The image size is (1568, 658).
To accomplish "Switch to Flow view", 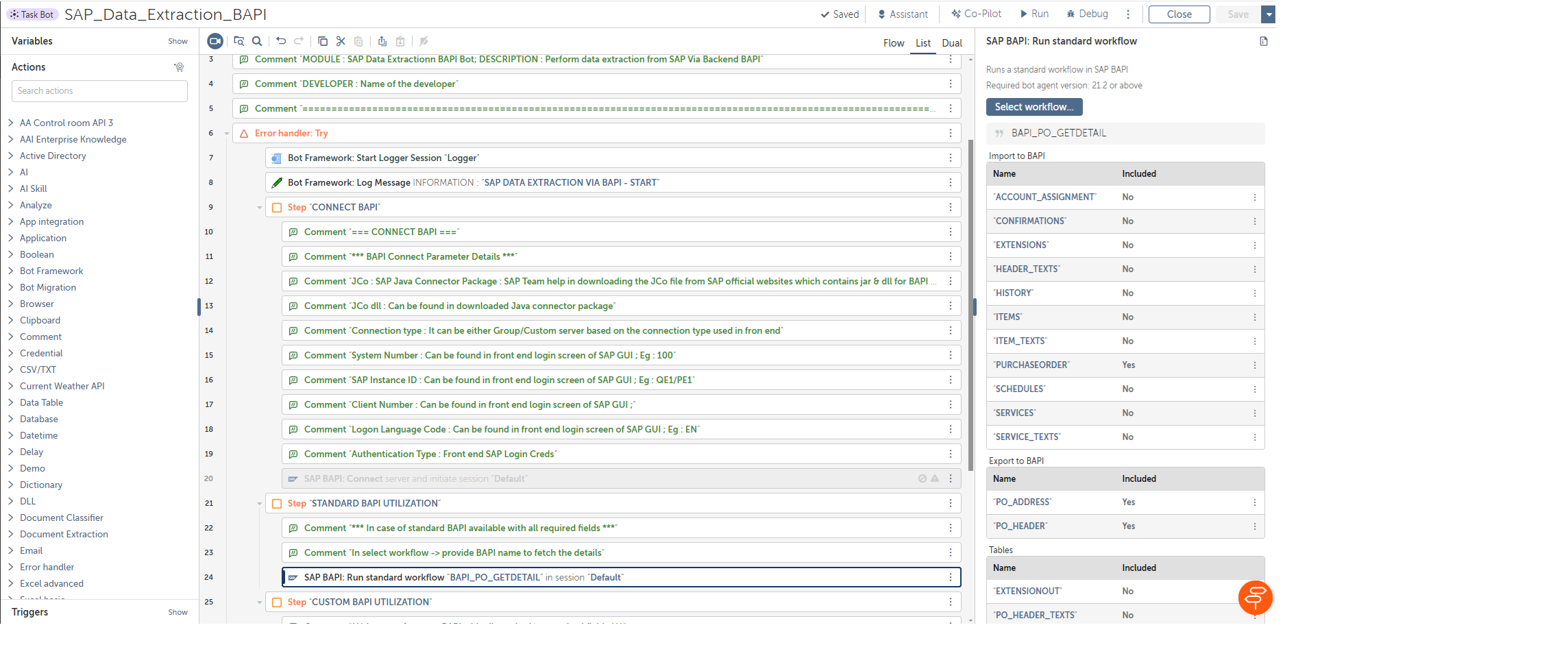I will [x=894, y=42].
